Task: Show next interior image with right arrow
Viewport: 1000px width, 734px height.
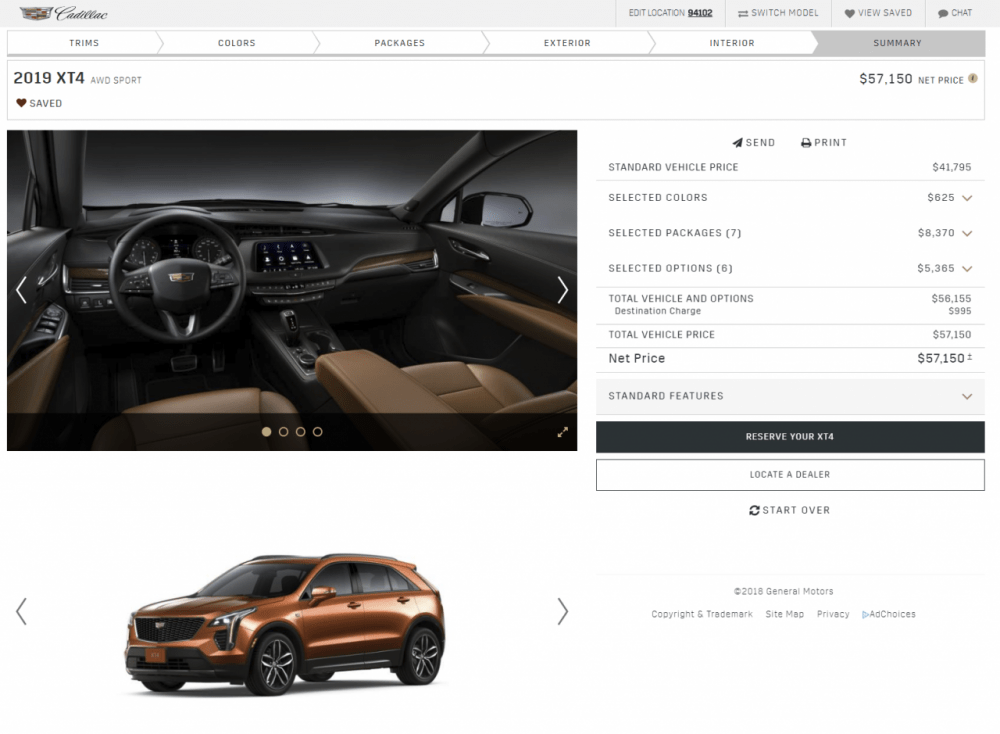Action: [562, 290]
